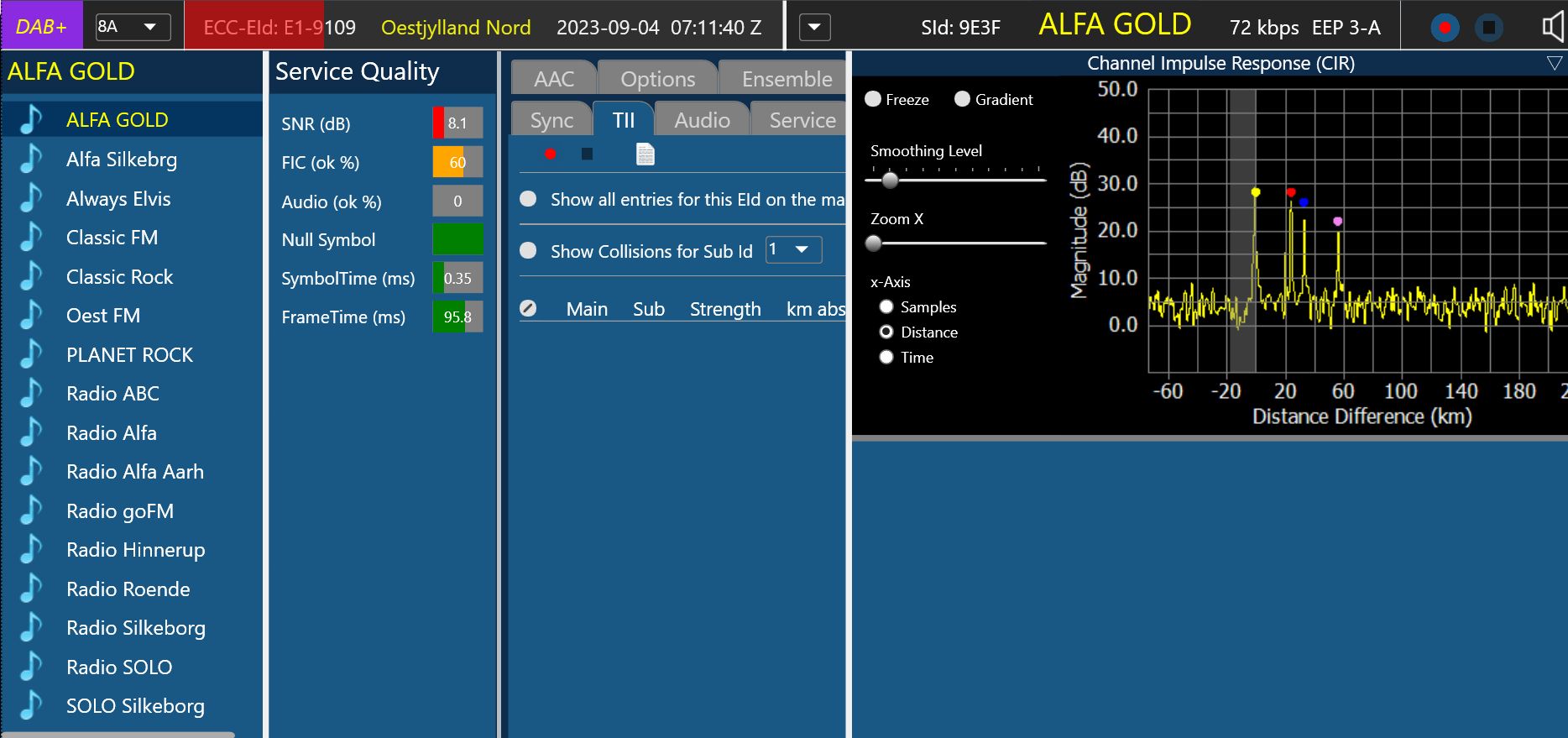The height and width of the screenshot is (738, 1568).
Task: Switch to the Ensemble tab
Action: coord(783,79)
